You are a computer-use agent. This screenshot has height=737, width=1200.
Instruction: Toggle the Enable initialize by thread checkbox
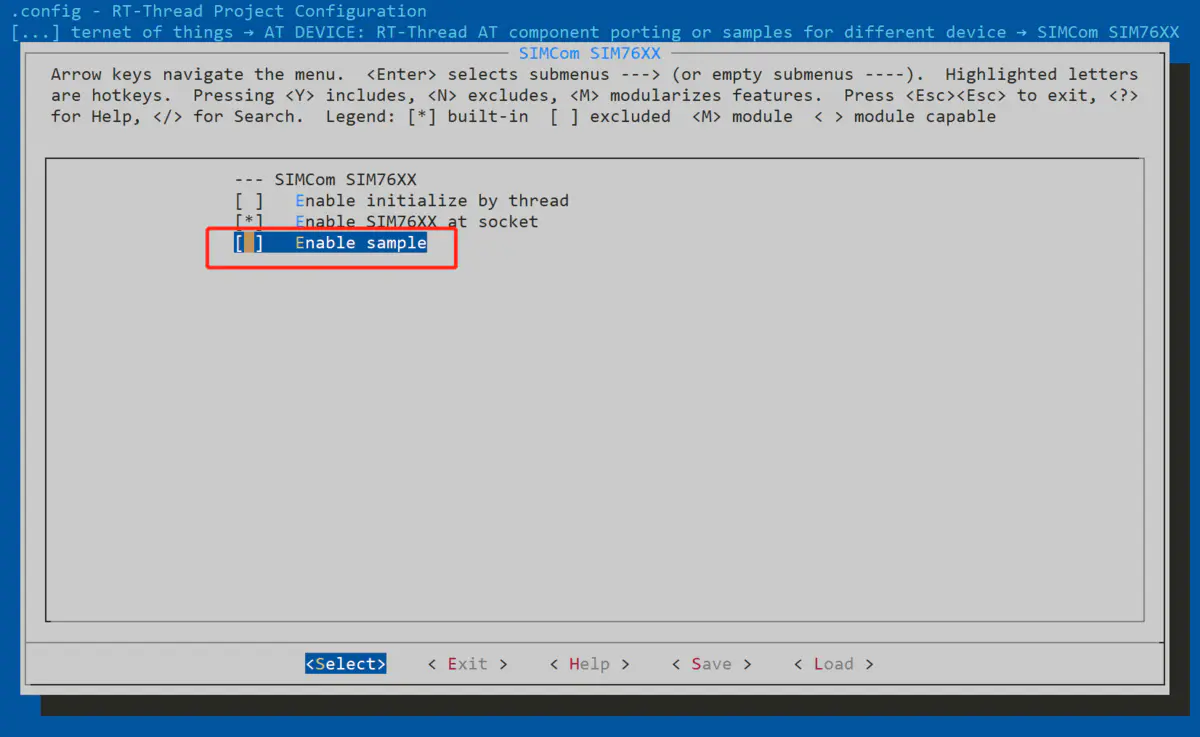tap(249, 201)
